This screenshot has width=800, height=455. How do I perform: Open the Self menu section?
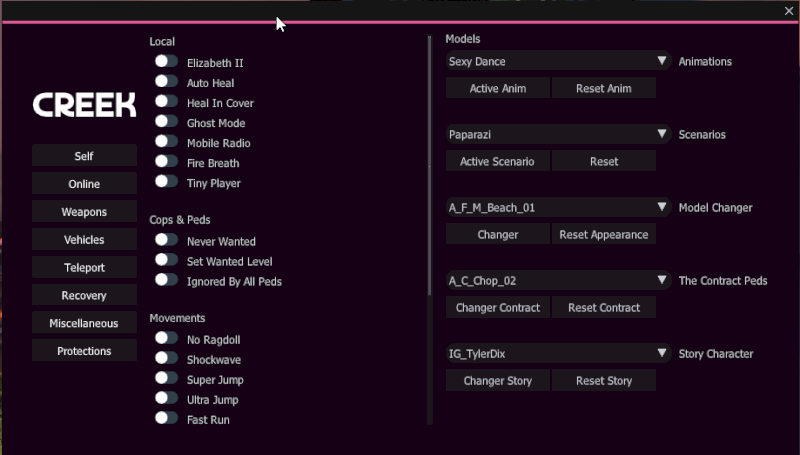click(x=84, y=156)
